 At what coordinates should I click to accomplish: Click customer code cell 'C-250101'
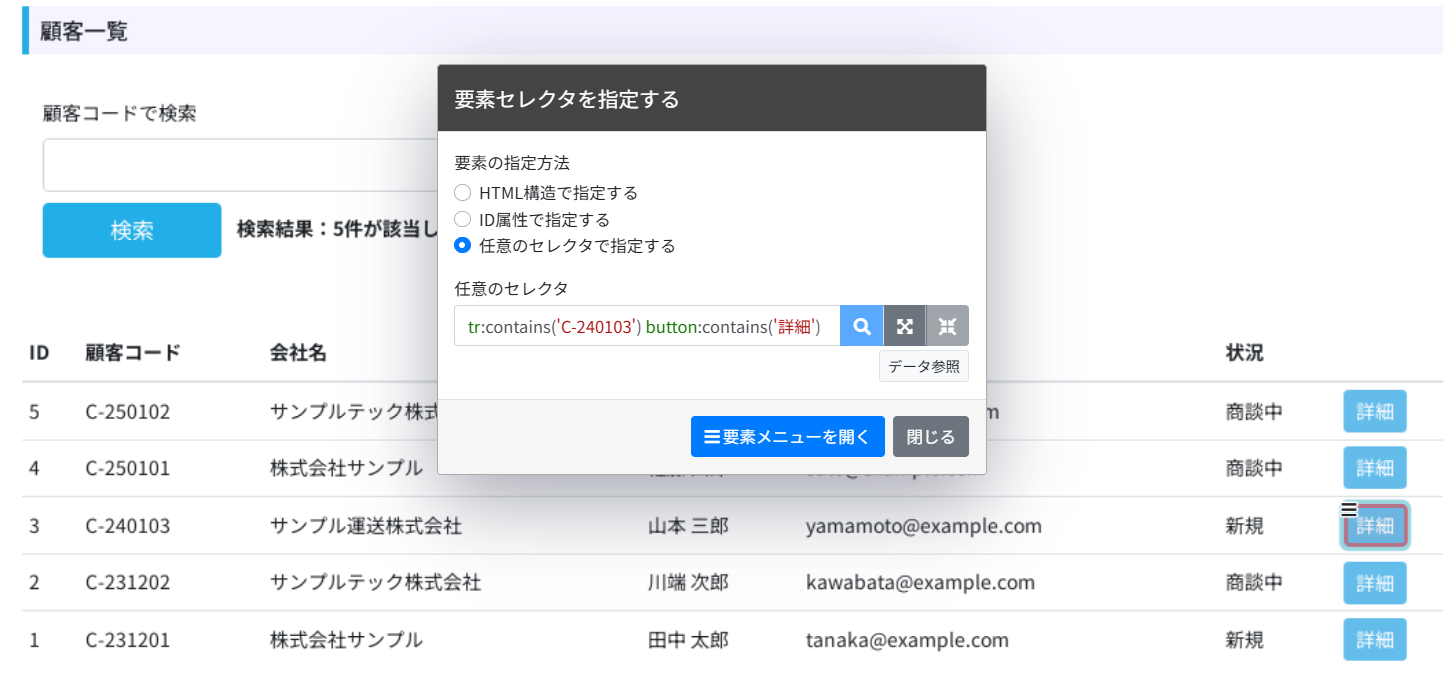point(128,468)
